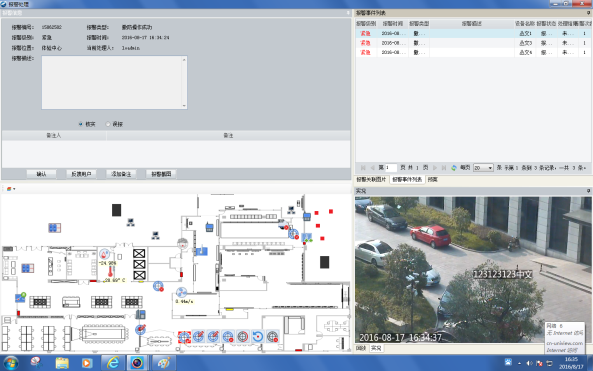Open the per-page count dropdown showing 20
The image size is (593, 371).
coord(483,168)
